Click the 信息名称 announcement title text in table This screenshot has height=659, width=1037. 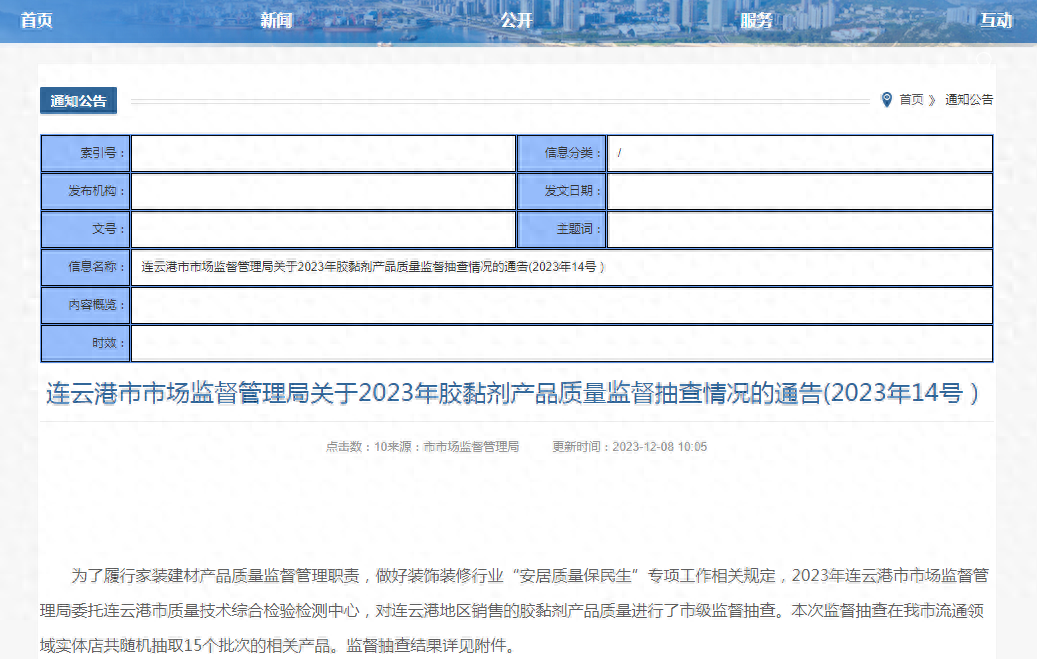click(372, 267)
